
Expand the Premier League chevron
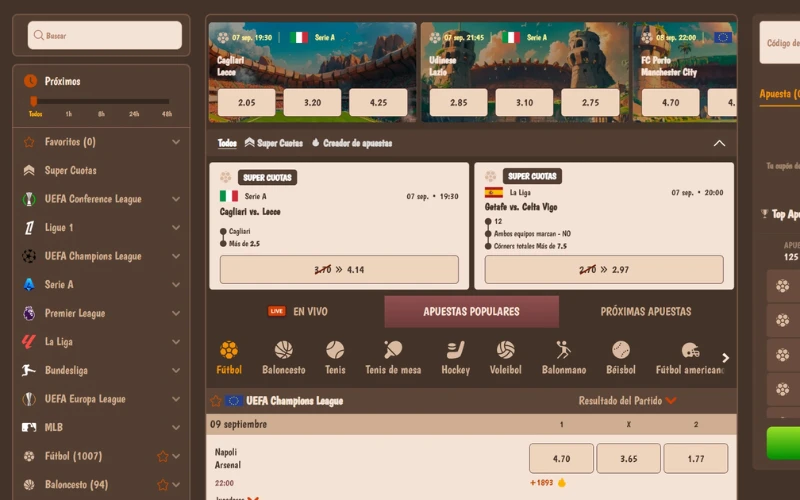(176, 313)
